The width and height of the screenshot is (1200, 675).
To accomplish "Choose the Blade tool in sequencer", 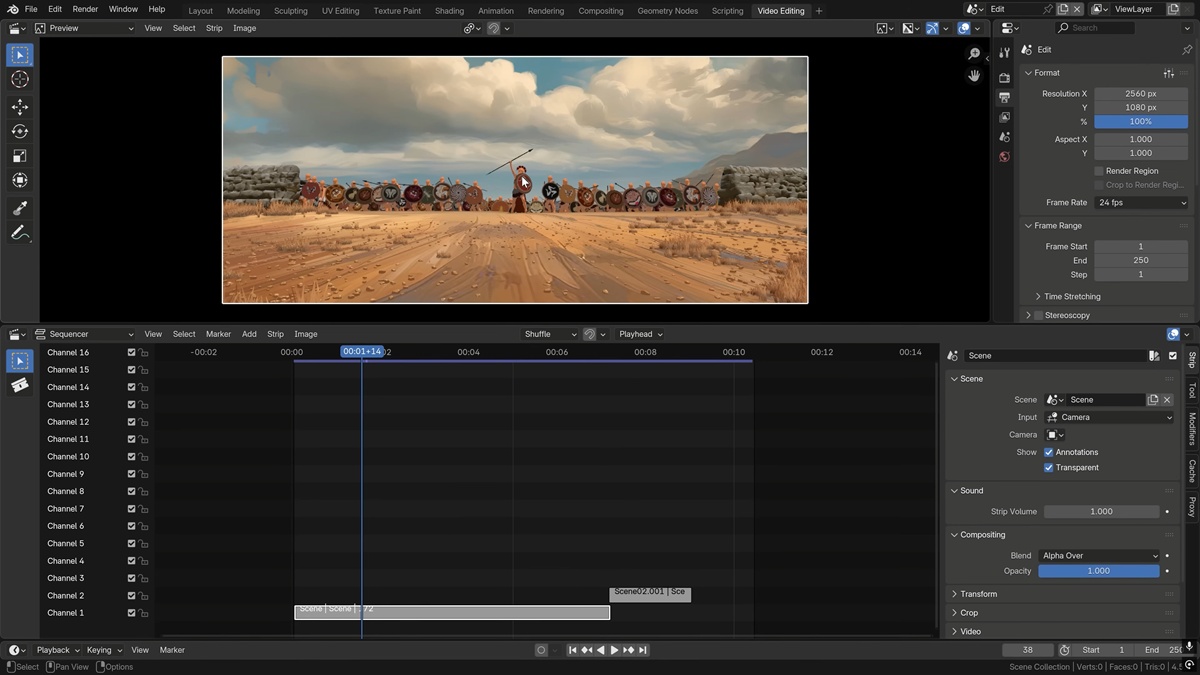I will point(20,385).
